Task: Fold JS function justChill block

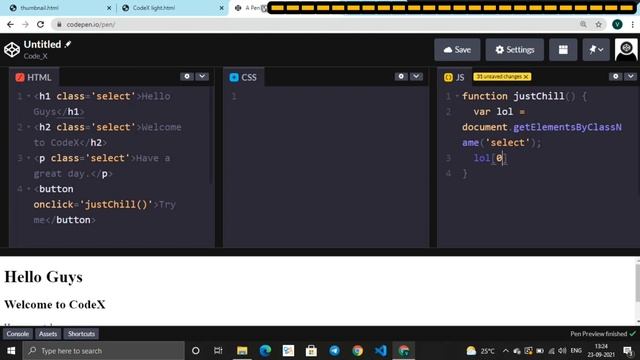Action: point(457,96)
